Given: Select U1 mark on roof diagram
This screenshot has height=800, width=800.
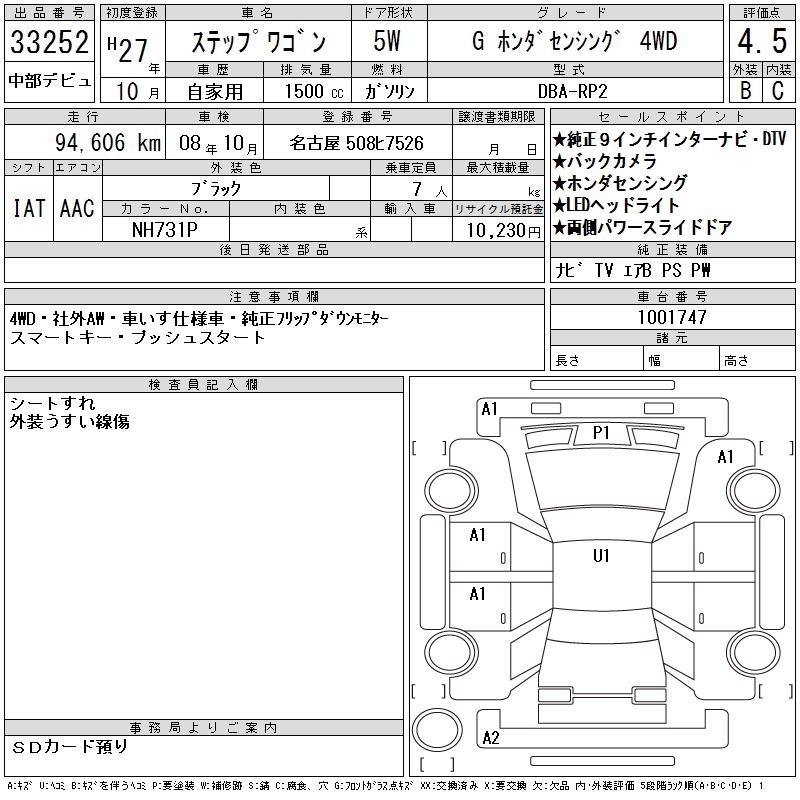Looking at the screenshot, I should [602, 556].
